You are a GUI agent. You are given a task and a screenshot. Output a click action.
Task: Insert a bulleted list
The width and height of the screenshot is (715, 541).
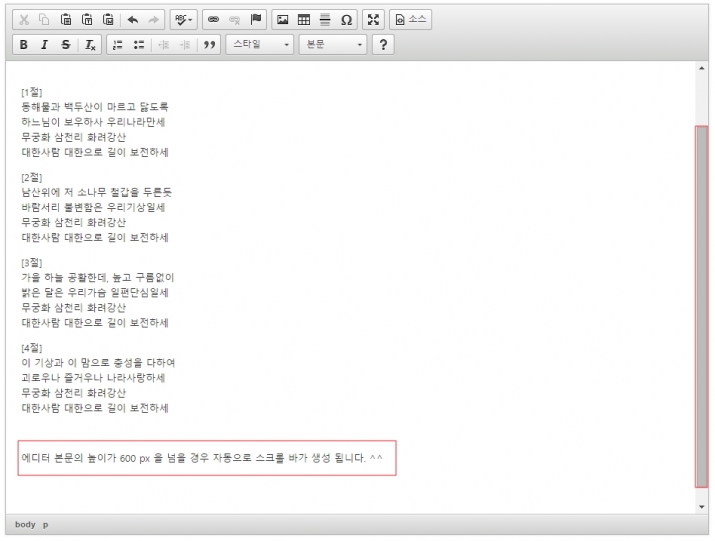[x=139, y=45]
